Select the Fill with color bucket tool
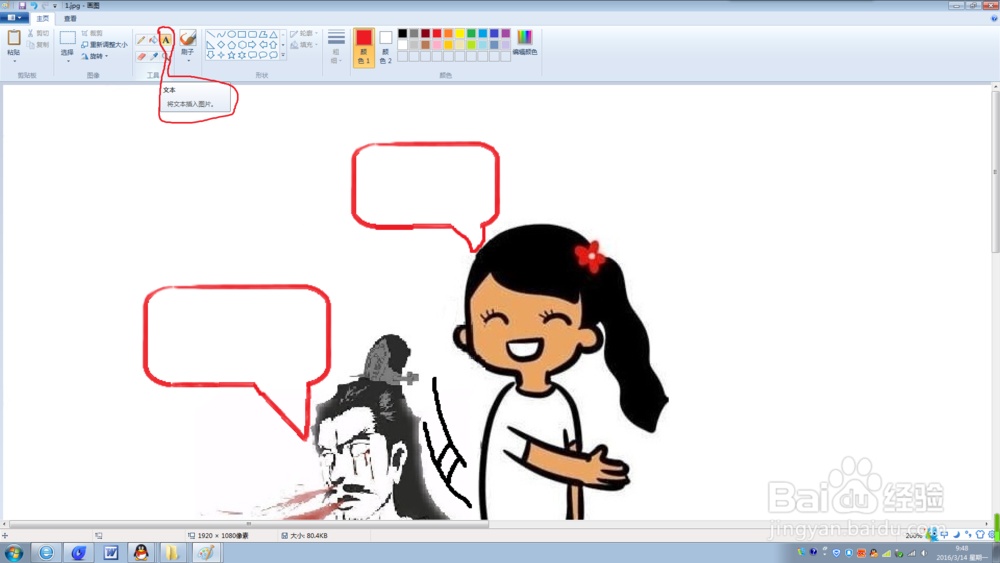 pos(154,40)
